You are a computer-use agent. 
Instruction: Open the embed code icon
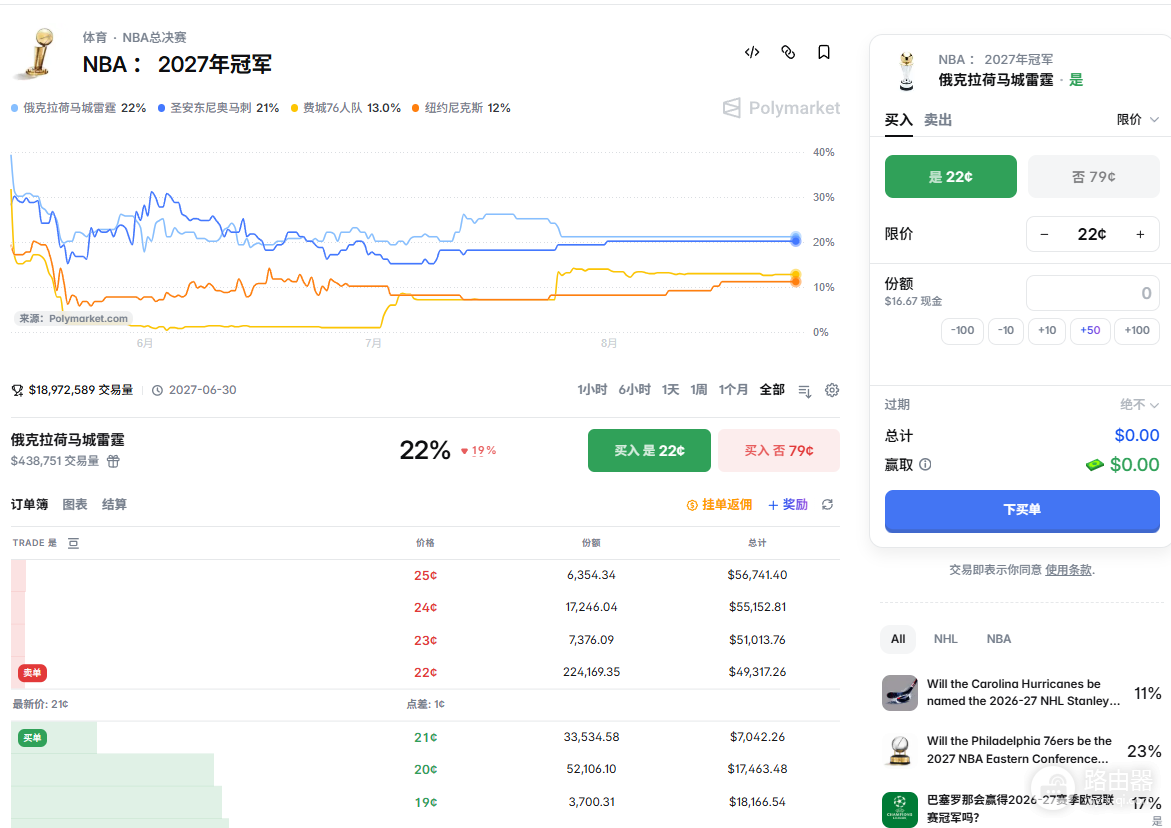(752, 52)
